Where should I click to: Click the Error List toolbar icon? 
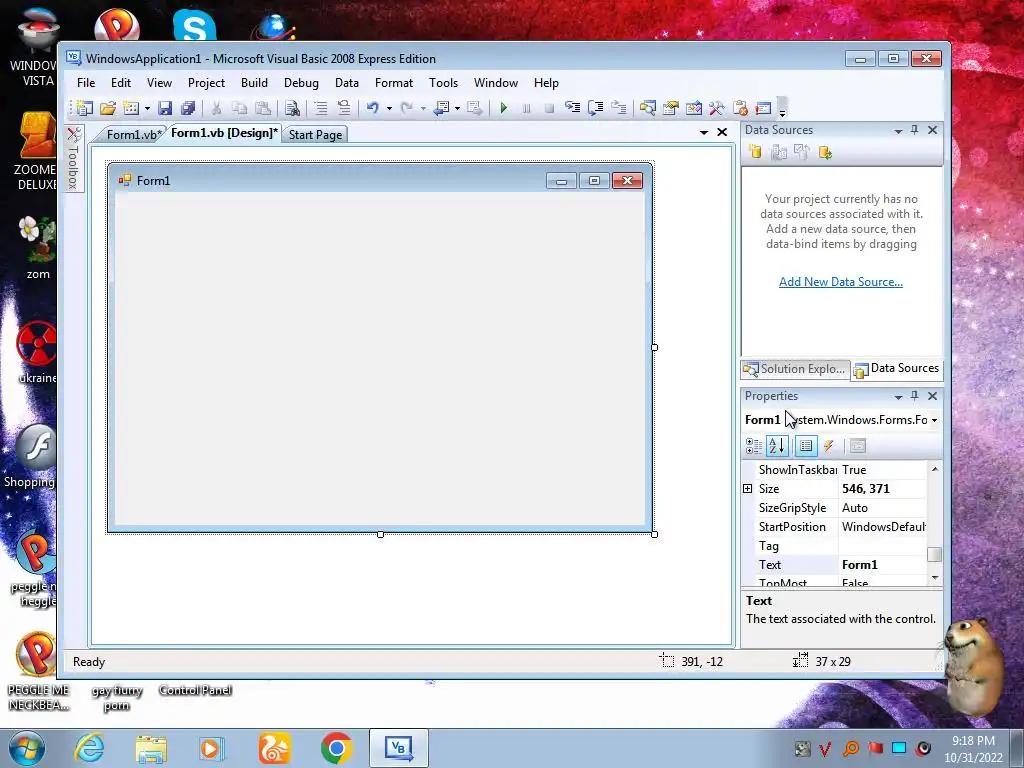point(740,108)
